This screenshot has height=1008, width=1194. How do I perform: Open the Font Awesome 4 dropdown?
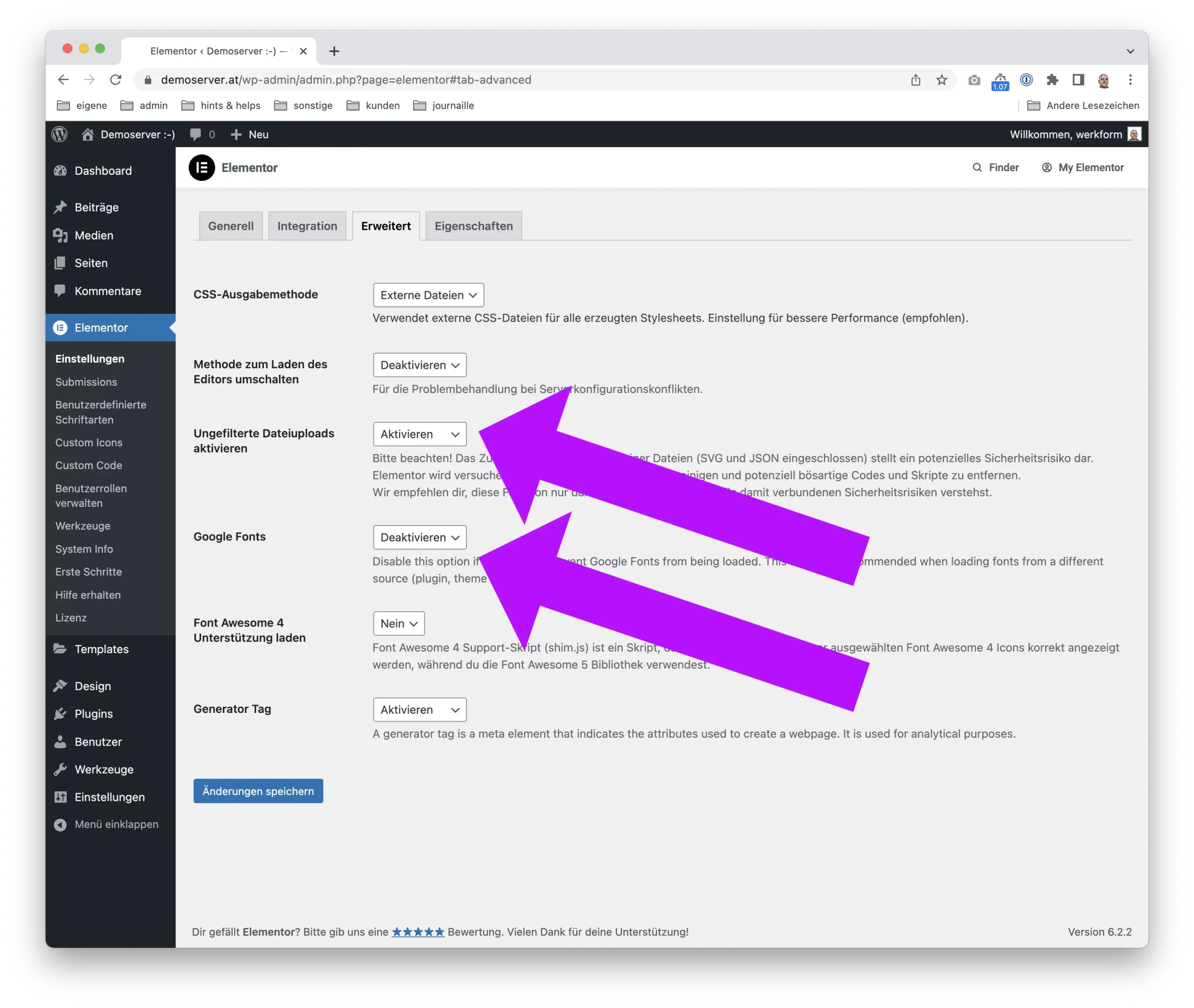[x=399, y=624]
